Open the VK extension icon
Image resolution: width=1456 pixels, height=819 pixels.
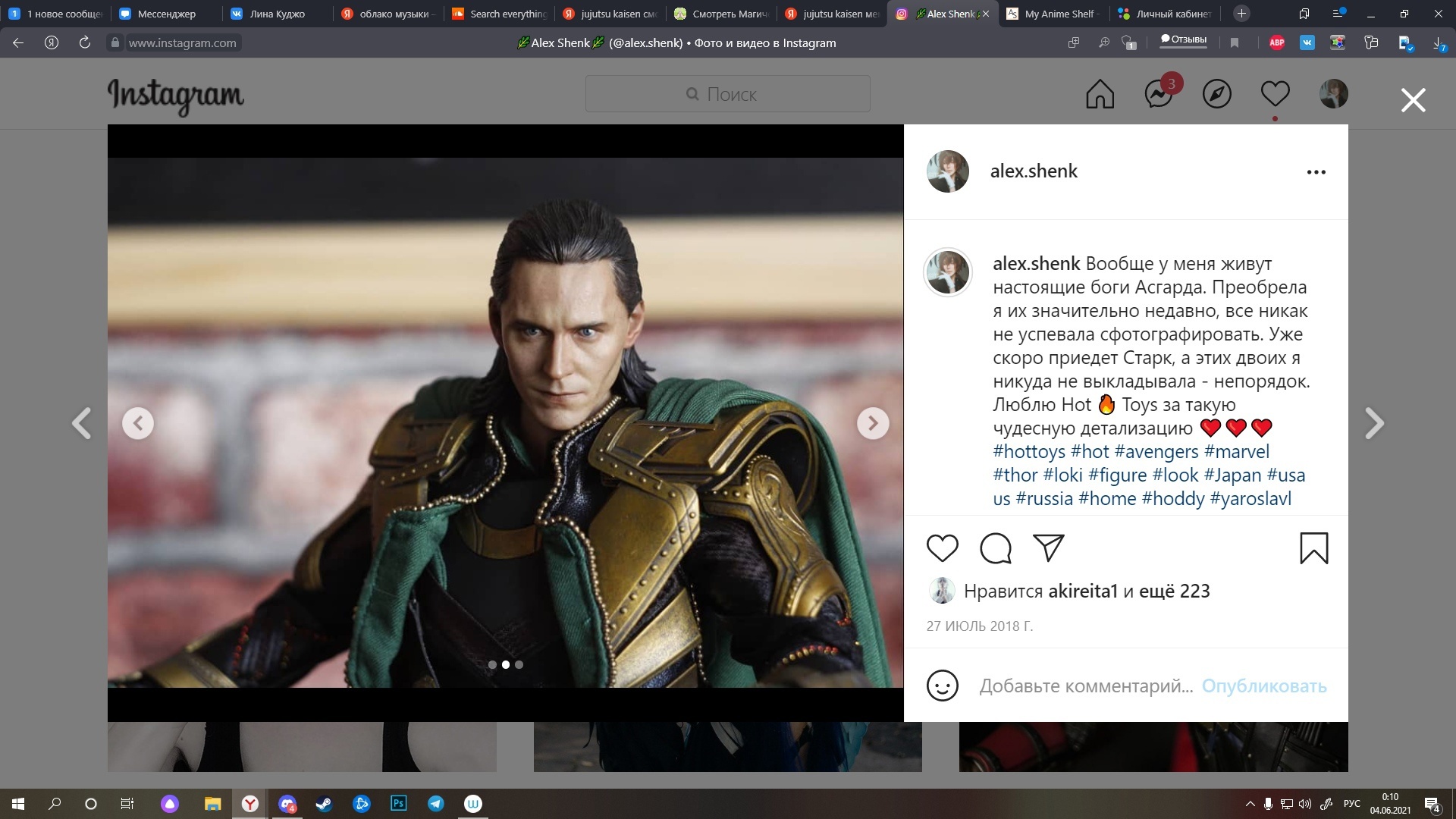click(1307, 43)
